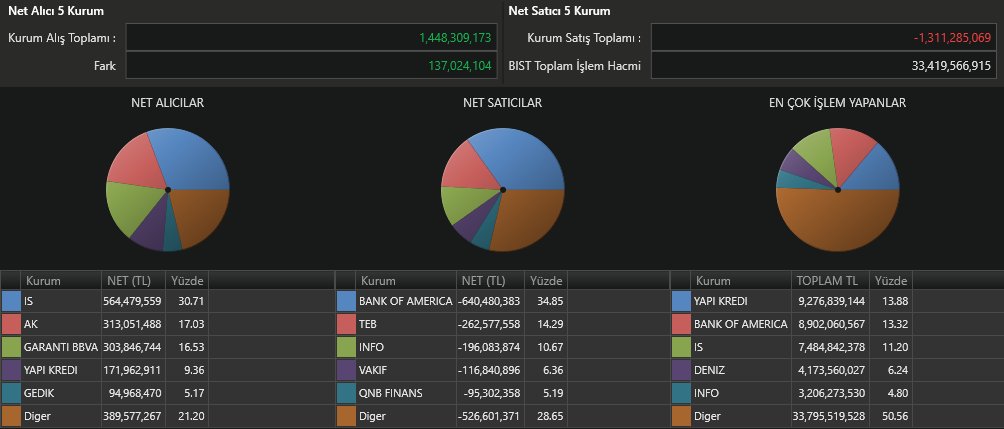Click the Kurum Alış Toplamı value field
This screenshot has height=429, width=1004.
311,38
